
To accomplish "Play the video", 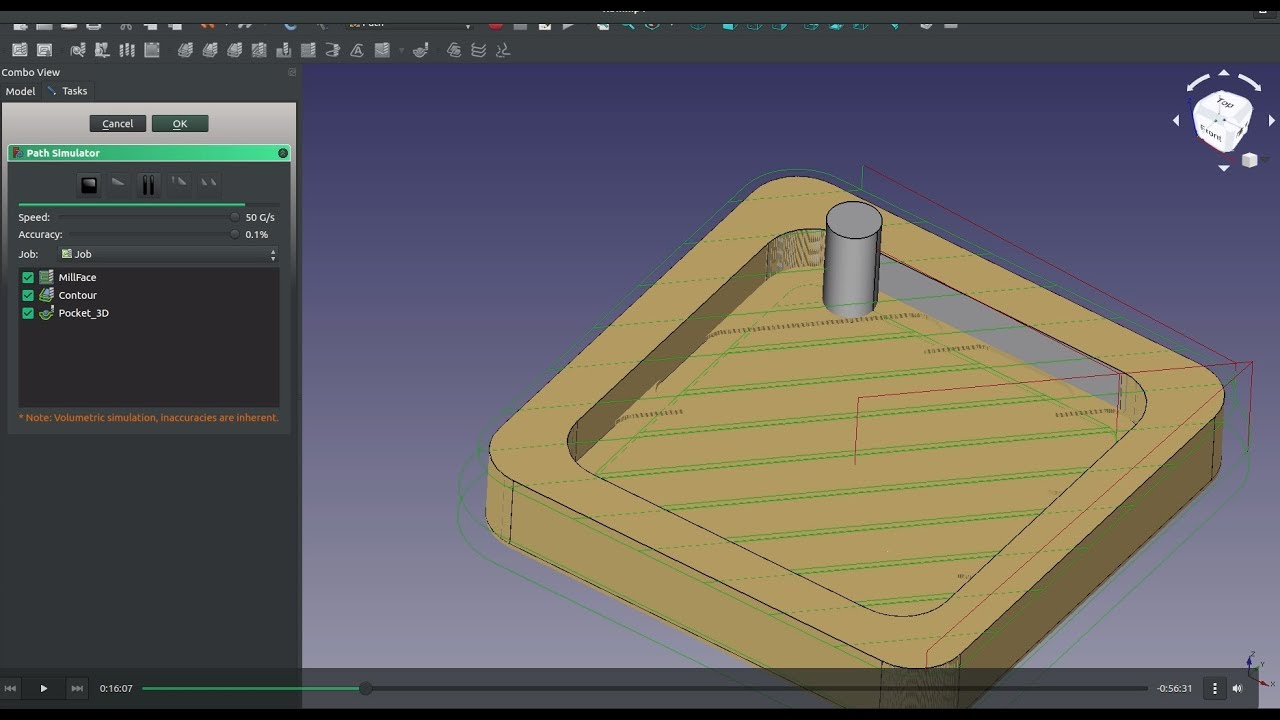I will [x=43, y=688].
